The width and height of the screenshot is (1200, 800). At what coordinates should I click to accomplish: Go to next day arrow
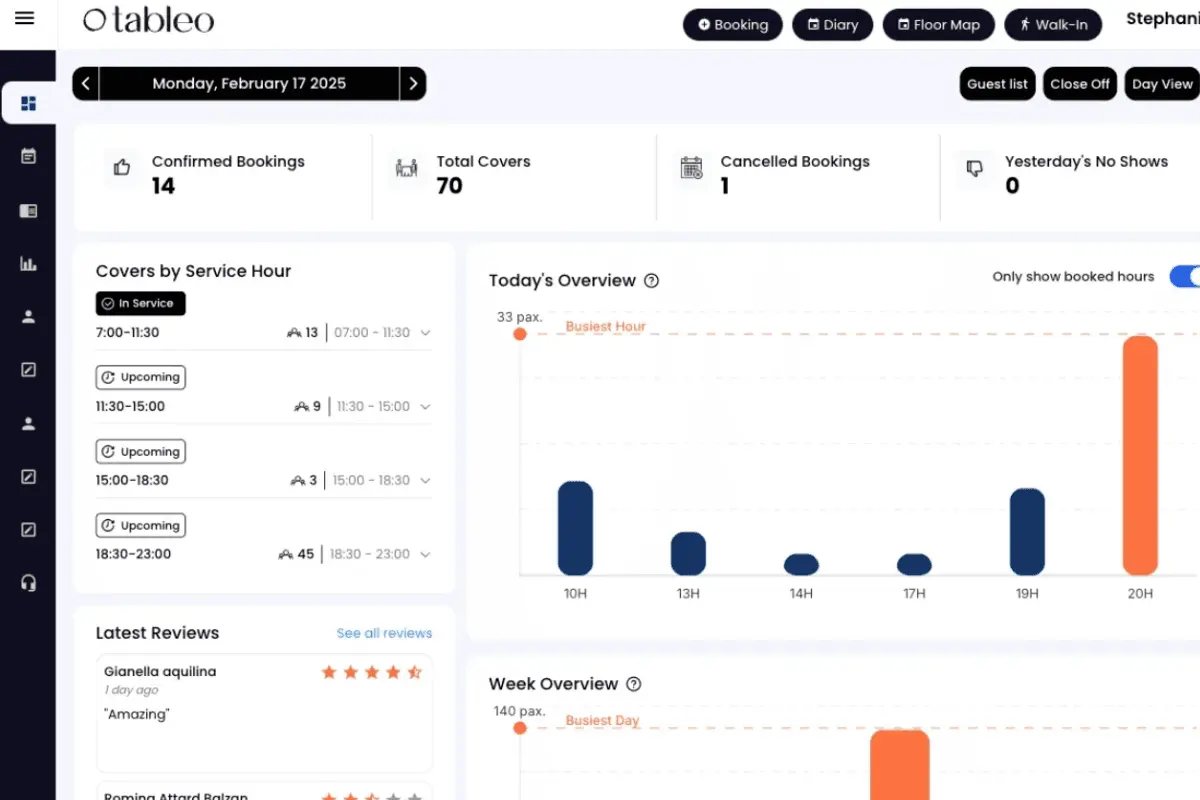pyautogui.click(x=413, y=84)
